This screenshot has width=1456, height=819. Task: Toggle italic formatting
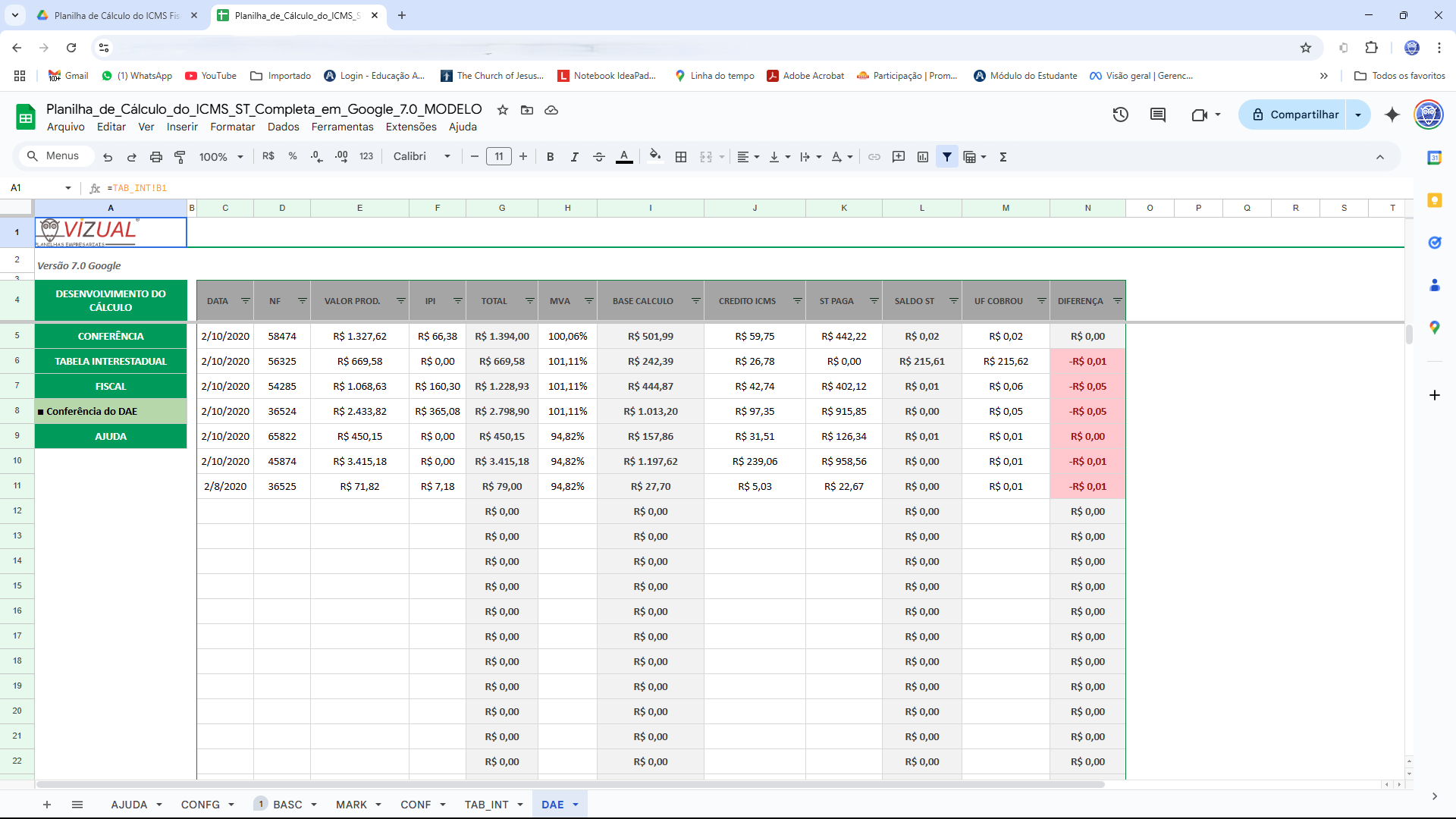(574, 157)
